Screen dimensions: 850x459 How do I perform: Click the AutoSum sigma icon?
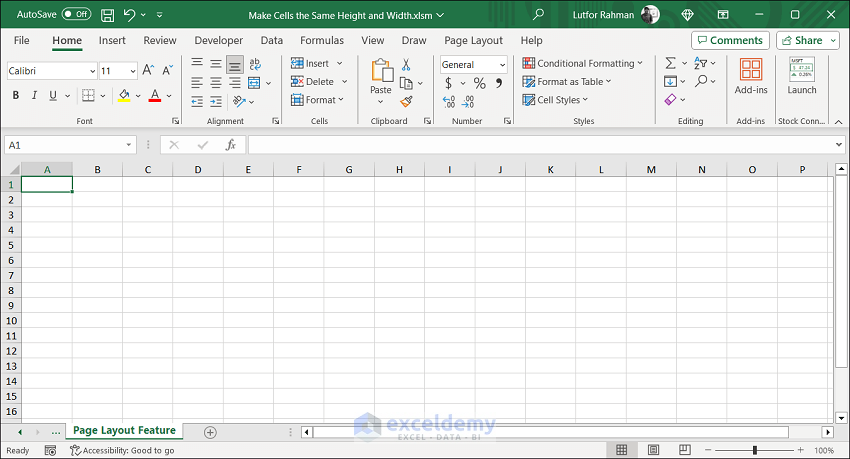(671, 63)
